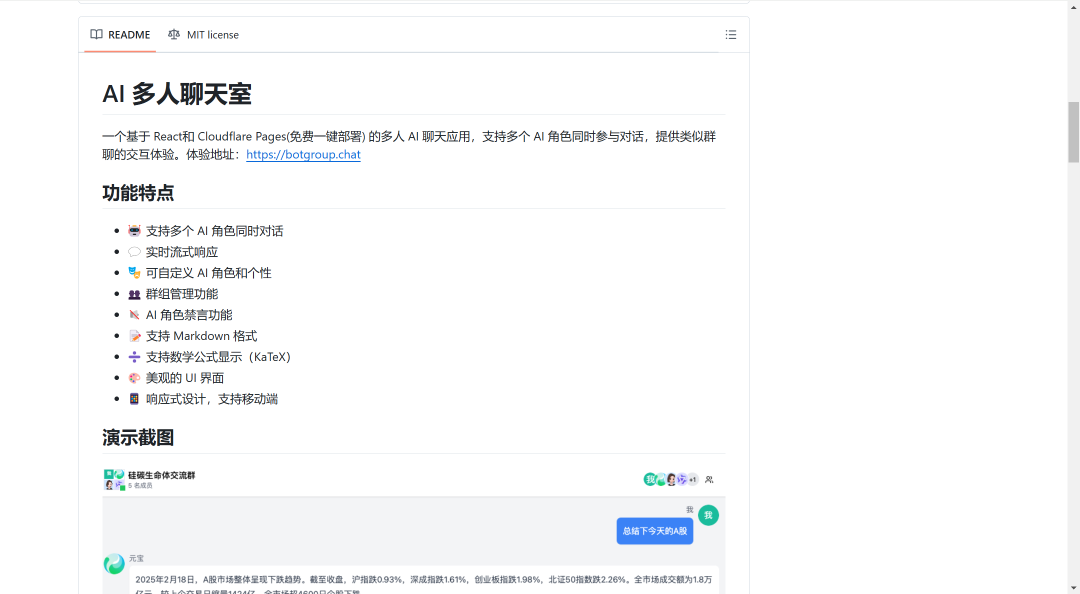Click the page vertical scrollbar thumb
Screen dimensions: 1080x594
tap(1074, 132)
